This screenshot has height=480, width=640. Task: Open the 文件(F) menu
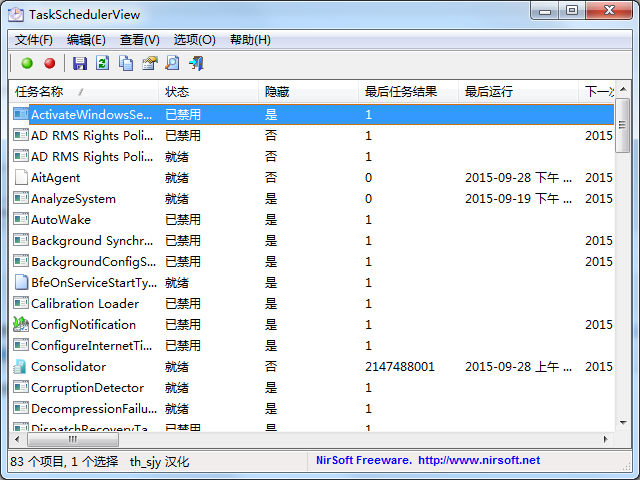(34, 40)
